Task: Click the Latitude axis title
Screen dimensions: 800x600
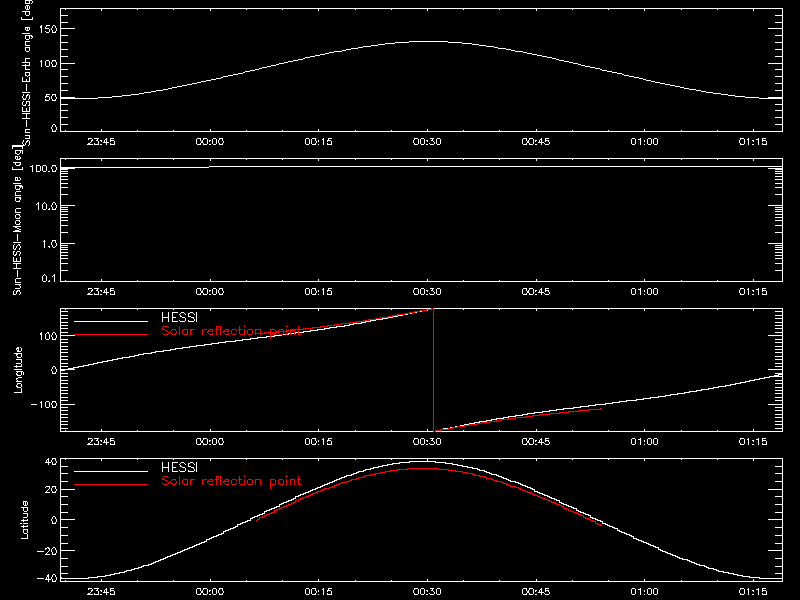Action: [x=24, y=520]
